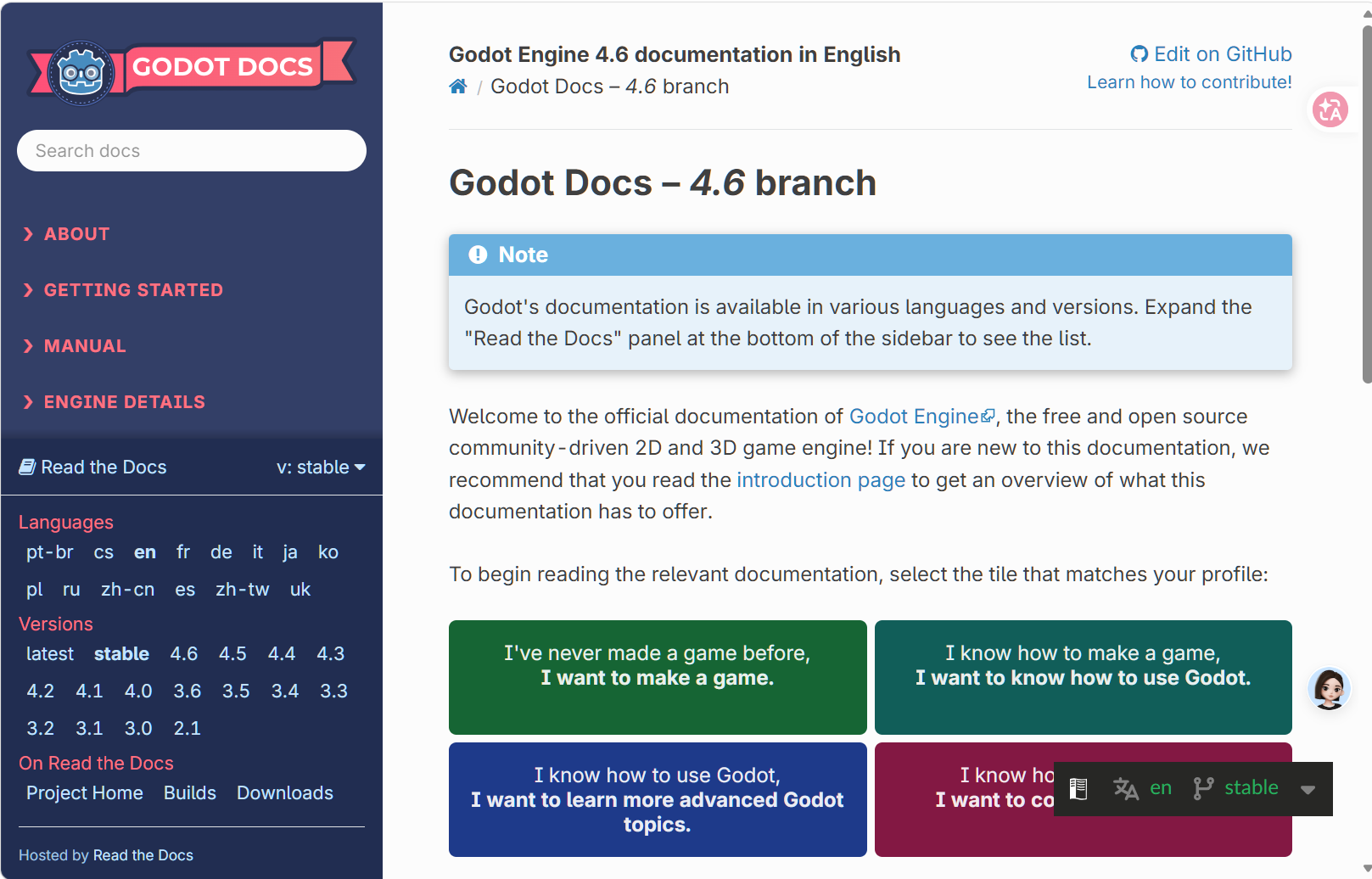Screen dimensions: 1372x879
Task: Switch docs to version 4.1
Action: click(89, 691)
